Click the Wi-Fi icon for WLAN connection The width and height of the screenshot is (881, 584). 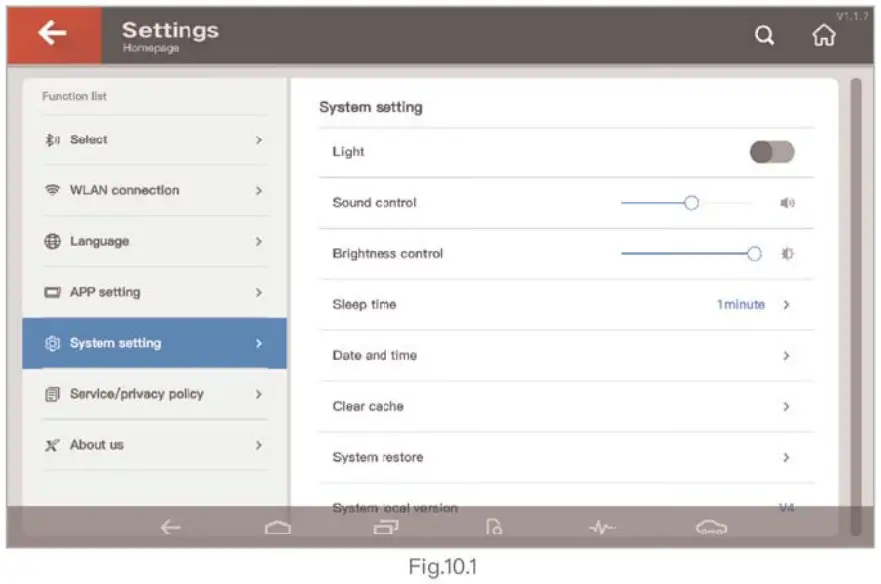52,190
